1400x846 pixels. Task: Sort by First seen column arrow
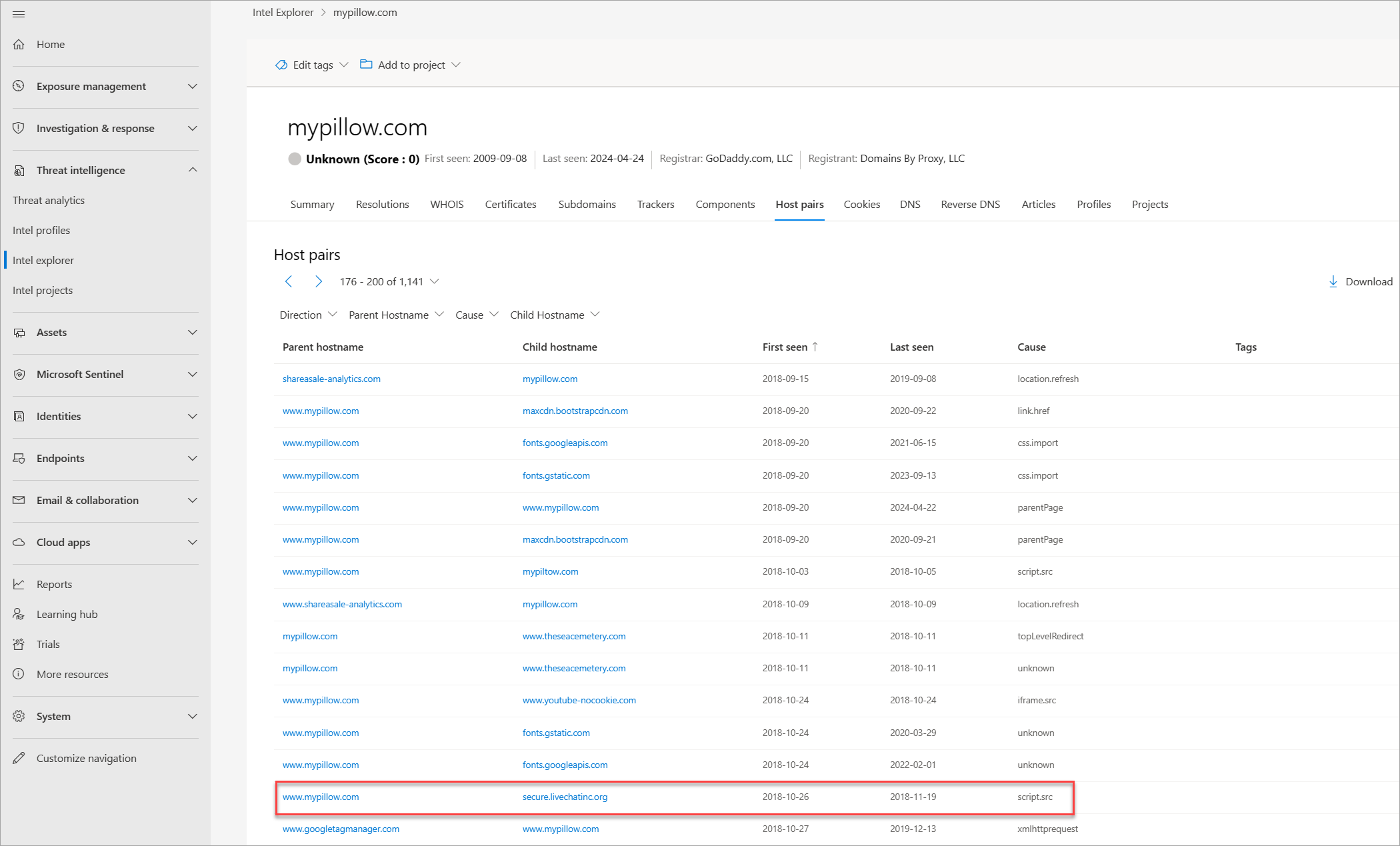click(815, 347)
